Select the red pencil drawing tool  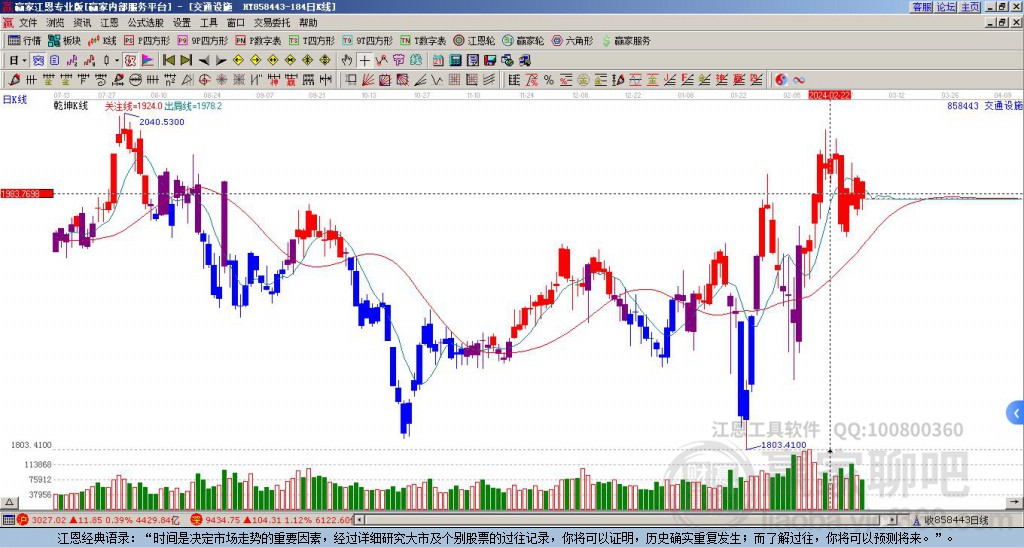(14, 80)
